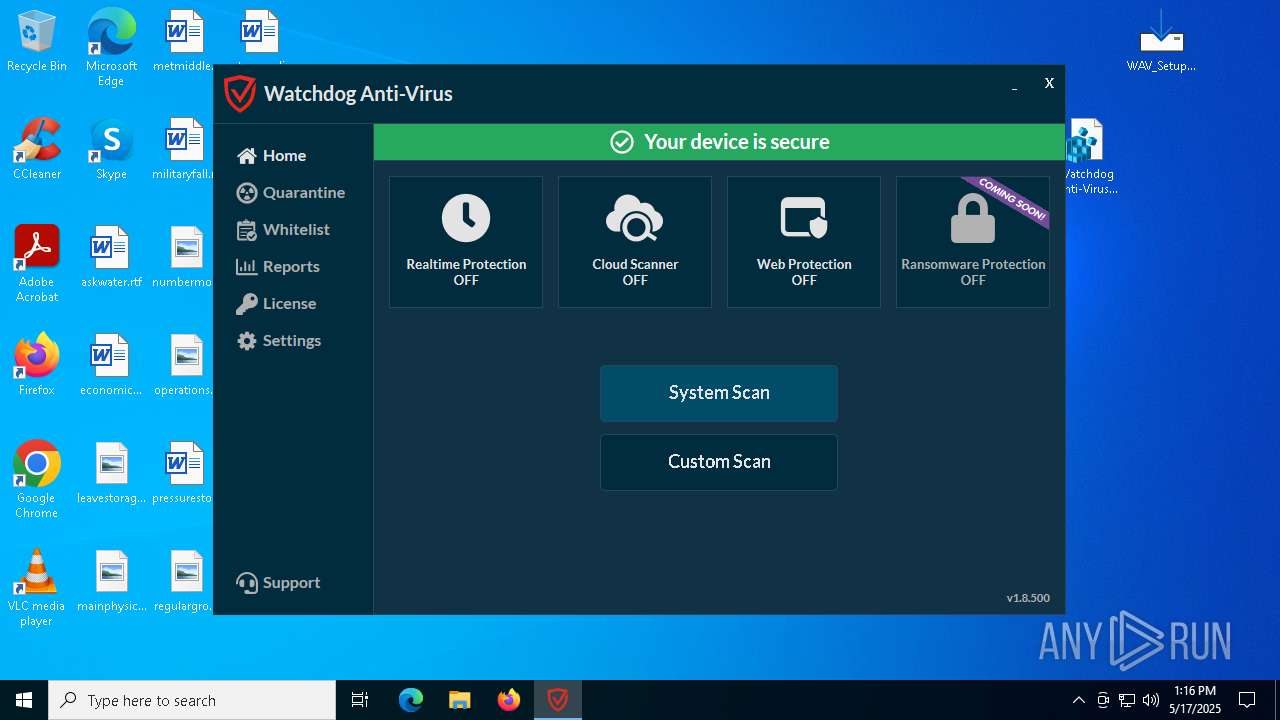Open the Windows Start menu
Viewport: 1280px width, 720px height.
click(24, 700)
